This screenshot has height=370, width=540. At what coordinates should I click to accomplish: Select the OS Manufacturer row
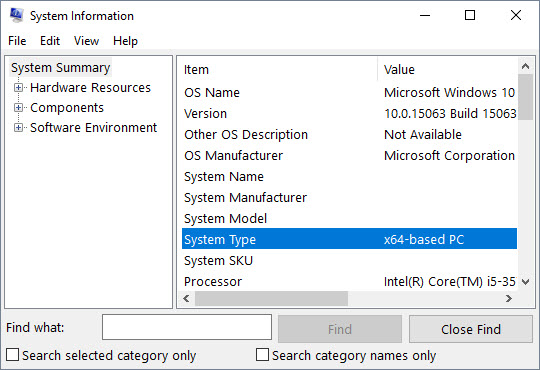(349, 156)
